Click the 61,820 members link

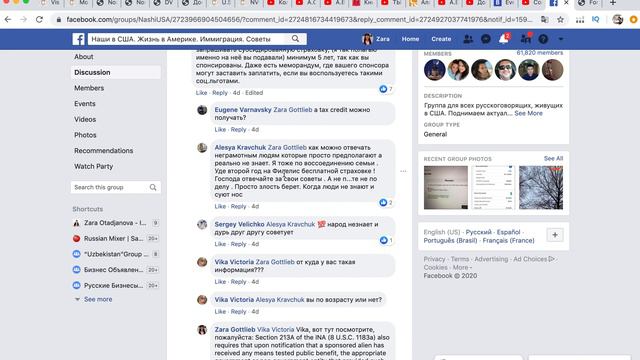pyautogui.click(x=540, y=53)
